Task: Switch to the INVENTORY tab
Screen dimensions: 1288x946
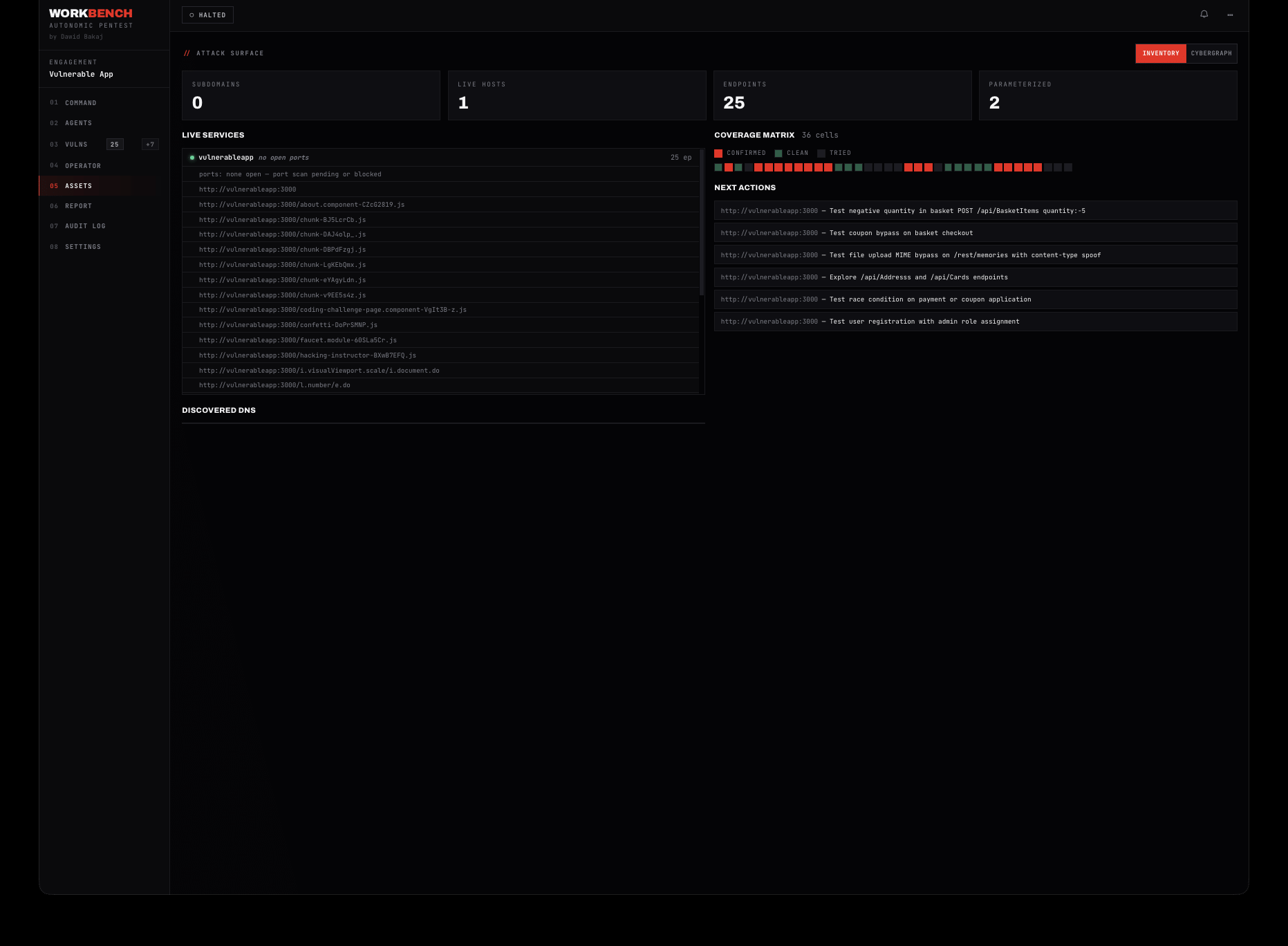Action: (x=1161, y=53)
